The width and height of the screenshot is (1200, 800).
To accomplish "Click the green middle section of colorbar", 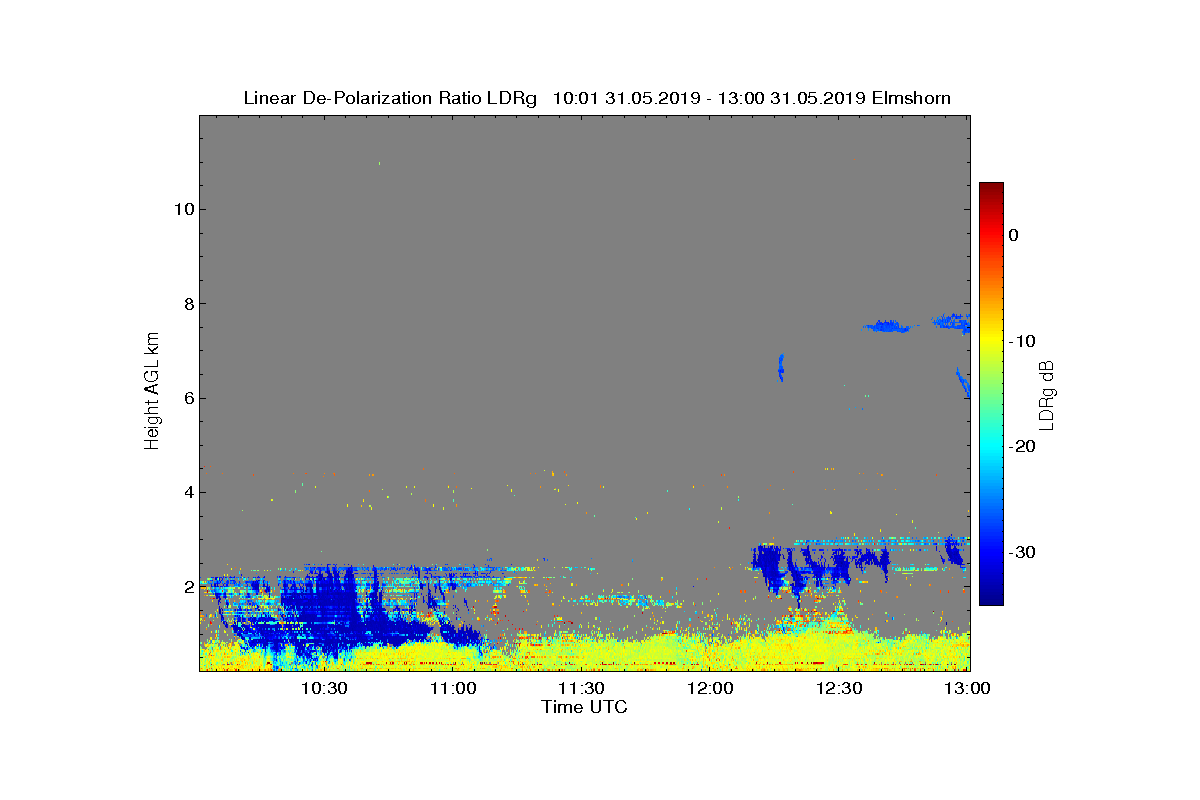I will pos(991,394).
